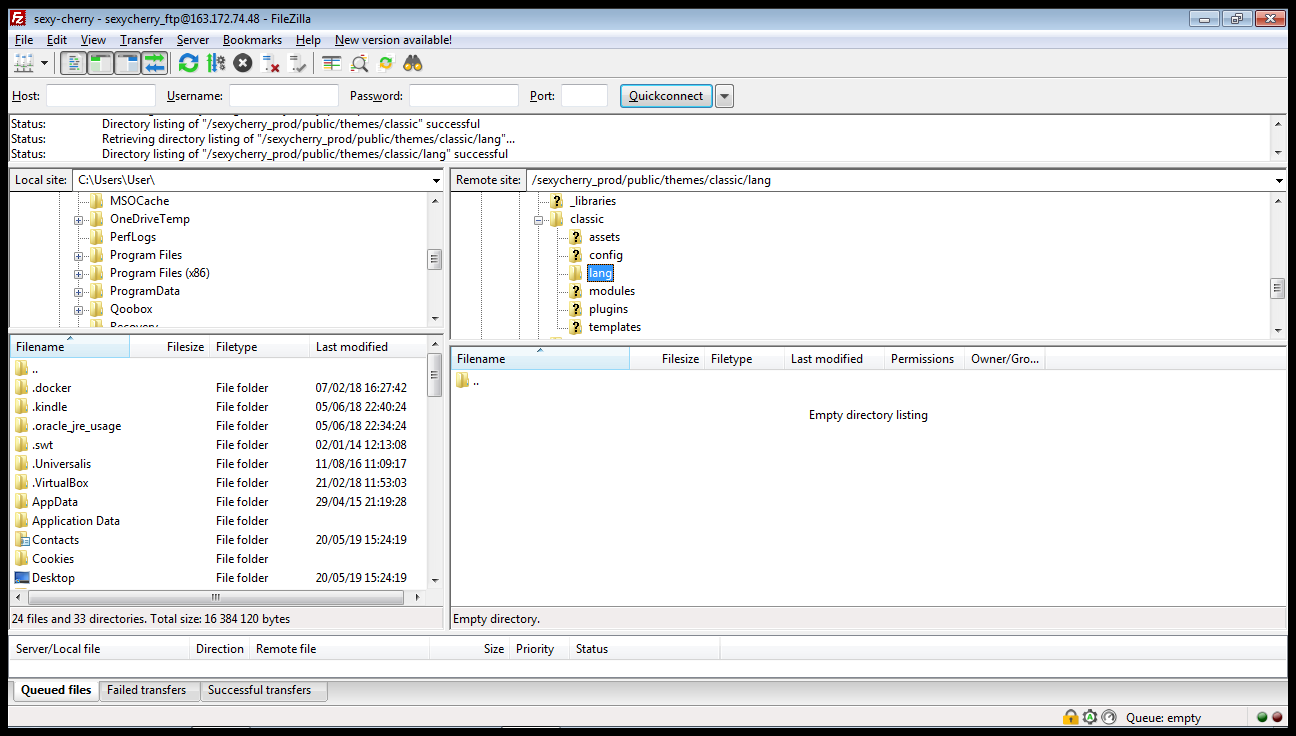This screenshot has height=736, width=1296.
Task: Toggle the local directory tree display
Action: (x=100, y=63)
